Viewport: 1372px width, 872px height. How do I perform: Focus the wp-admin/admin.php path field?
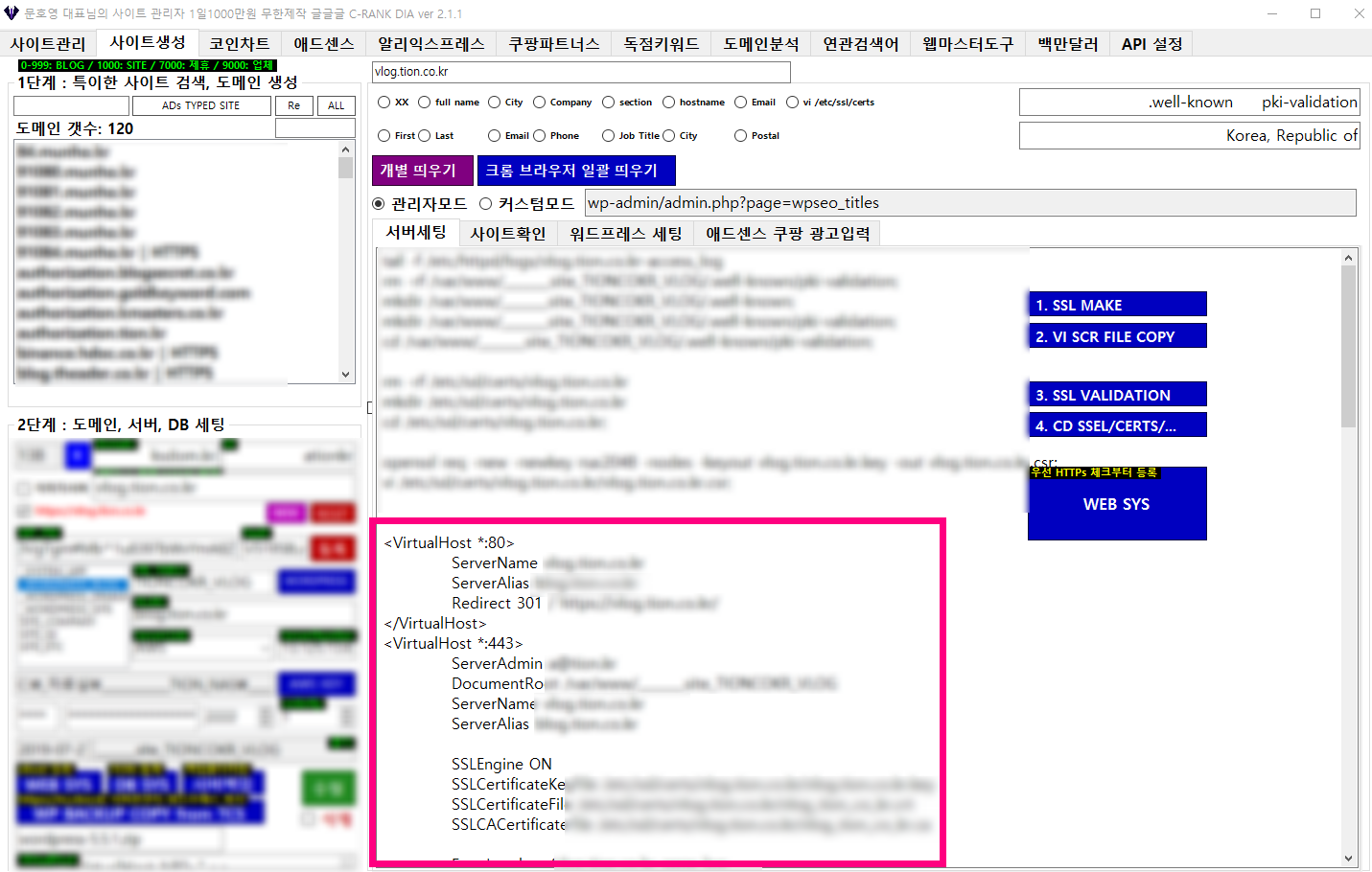click(x=970, y=203)
